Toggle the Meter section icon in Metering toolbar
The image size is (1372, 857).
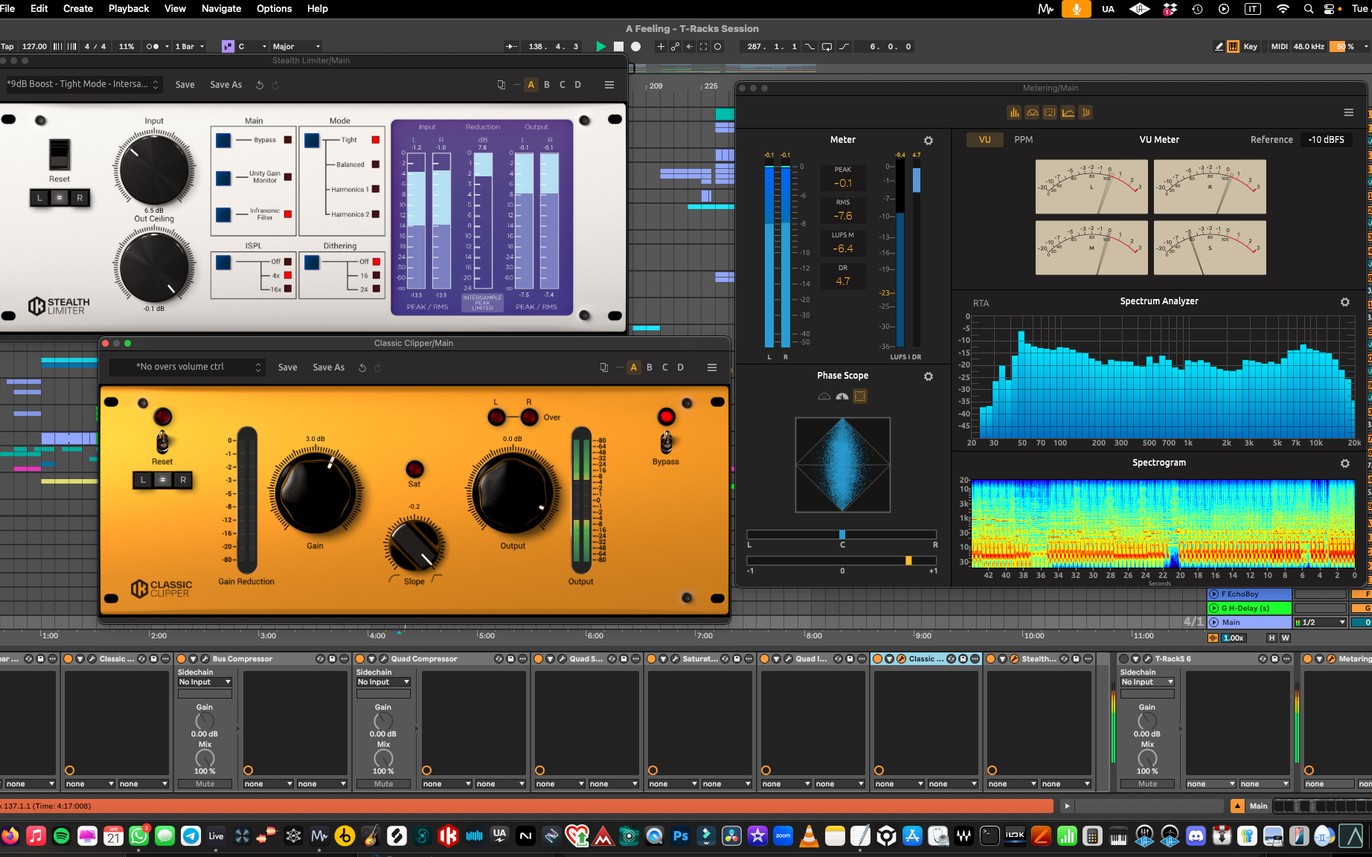click(1014, 112)
